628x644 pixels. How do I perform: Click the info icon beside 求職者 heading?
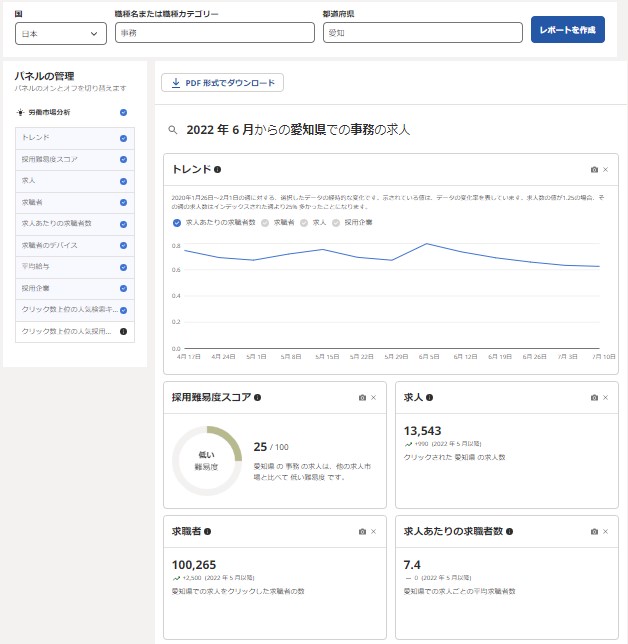(208, 532)
